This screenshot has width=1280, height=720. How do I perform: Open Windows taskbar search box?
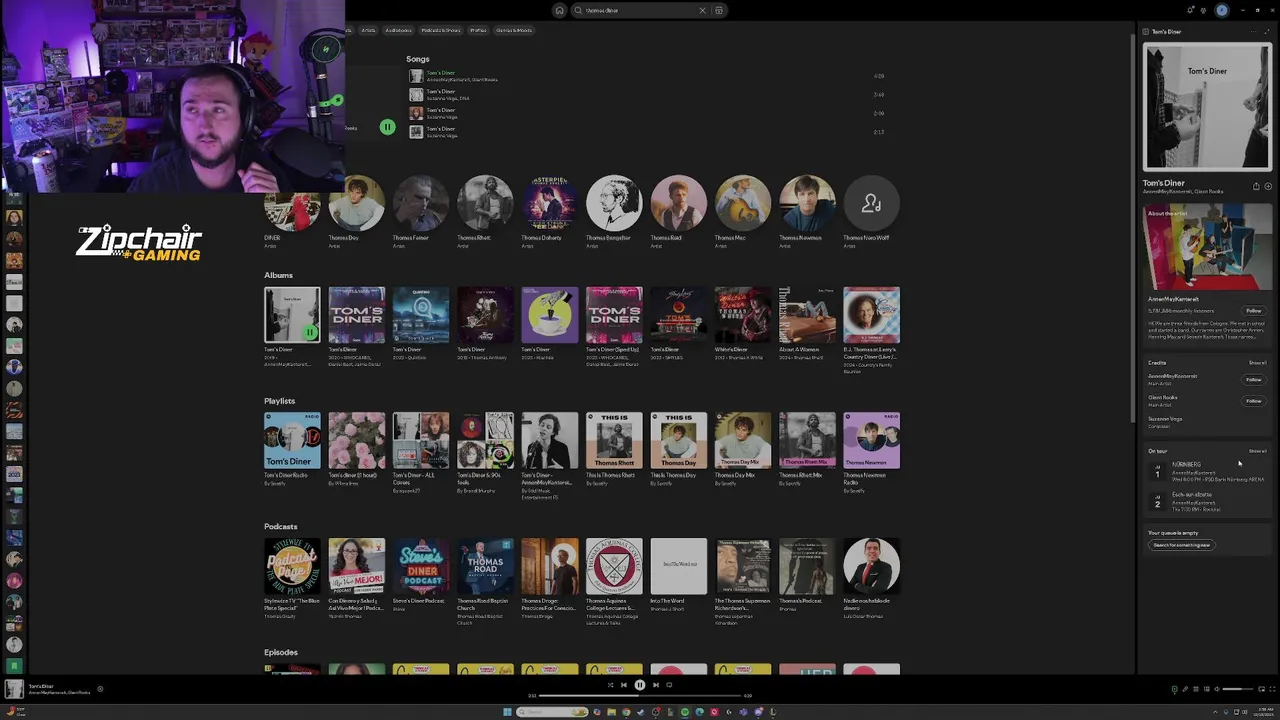(x=552, y=712)
